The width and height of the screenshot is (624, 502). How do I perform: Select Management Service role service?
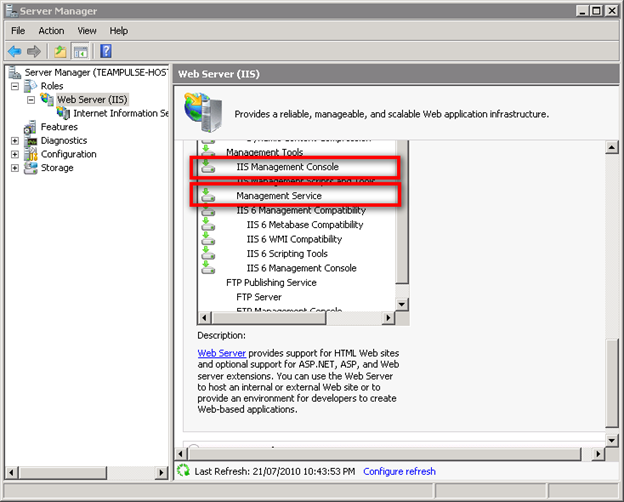[279, 195]
